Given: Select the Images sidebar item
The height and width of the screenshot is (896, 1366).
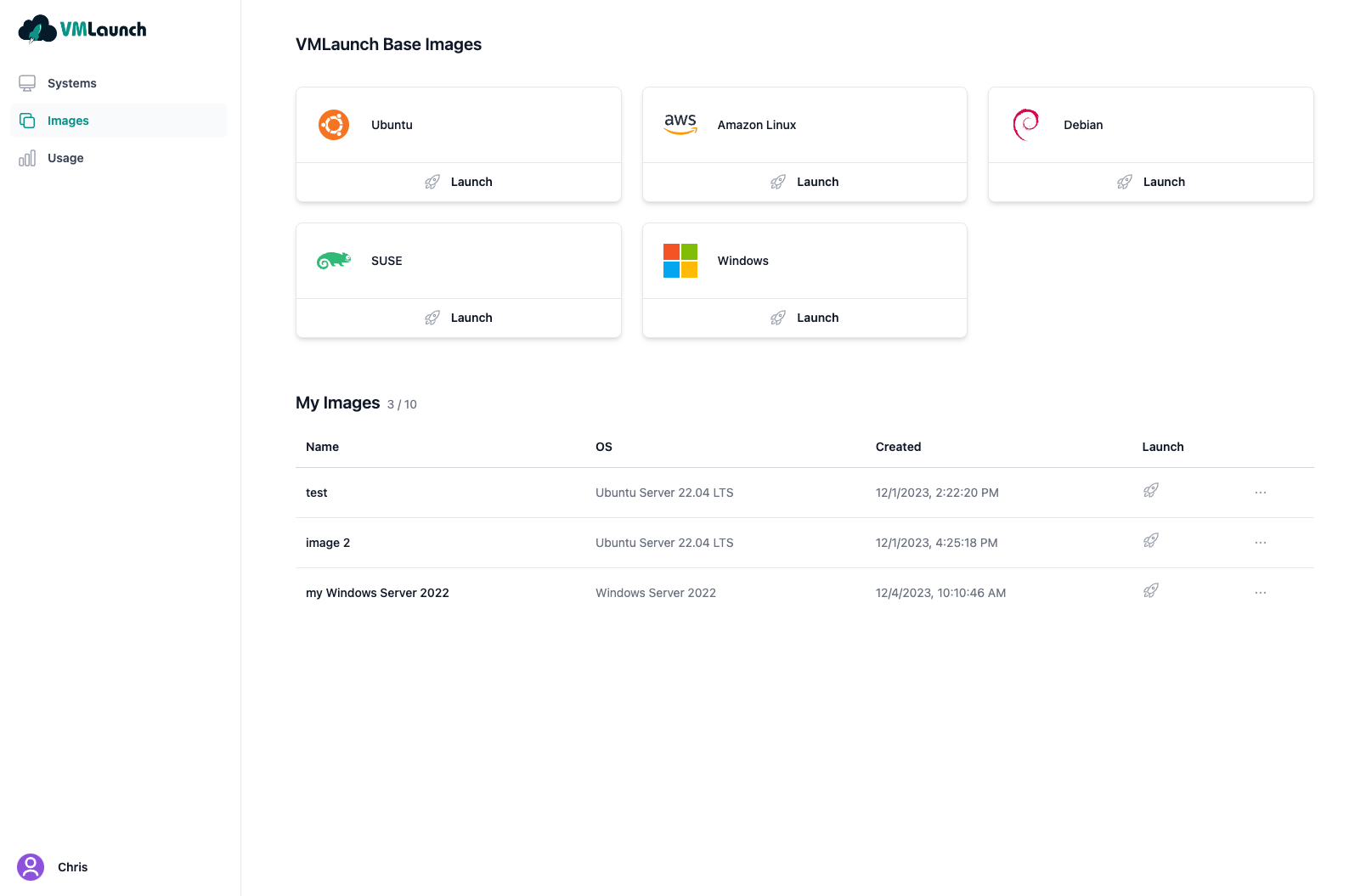Looking at the screenshot, I should (118, 121).
